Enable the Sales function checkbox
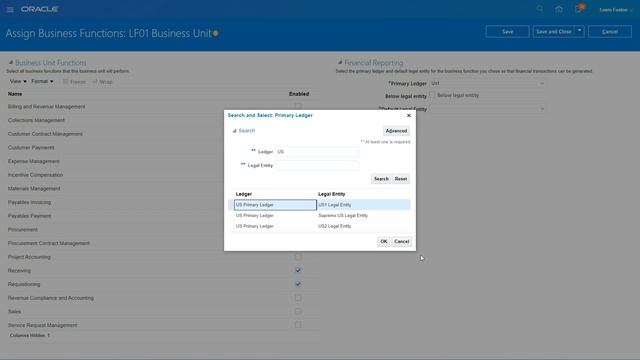The image size is (640, 360). tap(298, 311)
